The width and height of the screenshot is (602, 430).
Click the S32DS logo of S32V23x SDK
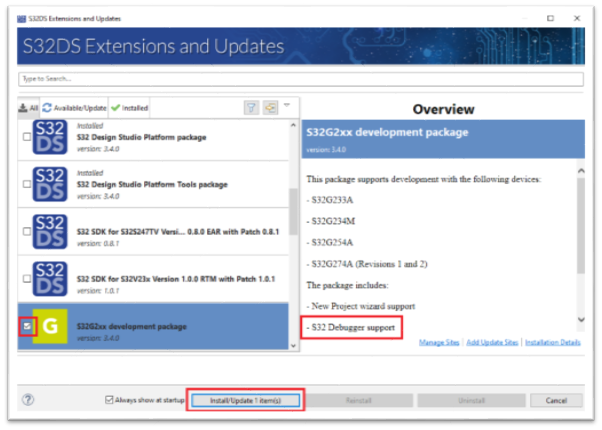pos(50,279)
